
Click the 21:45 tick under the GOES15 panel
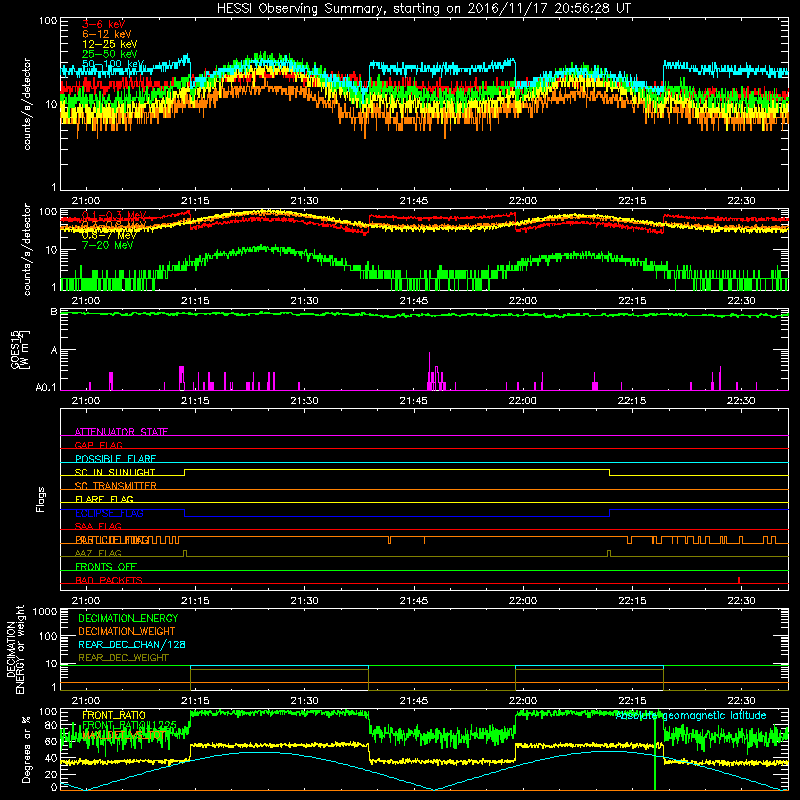[414, 401]
